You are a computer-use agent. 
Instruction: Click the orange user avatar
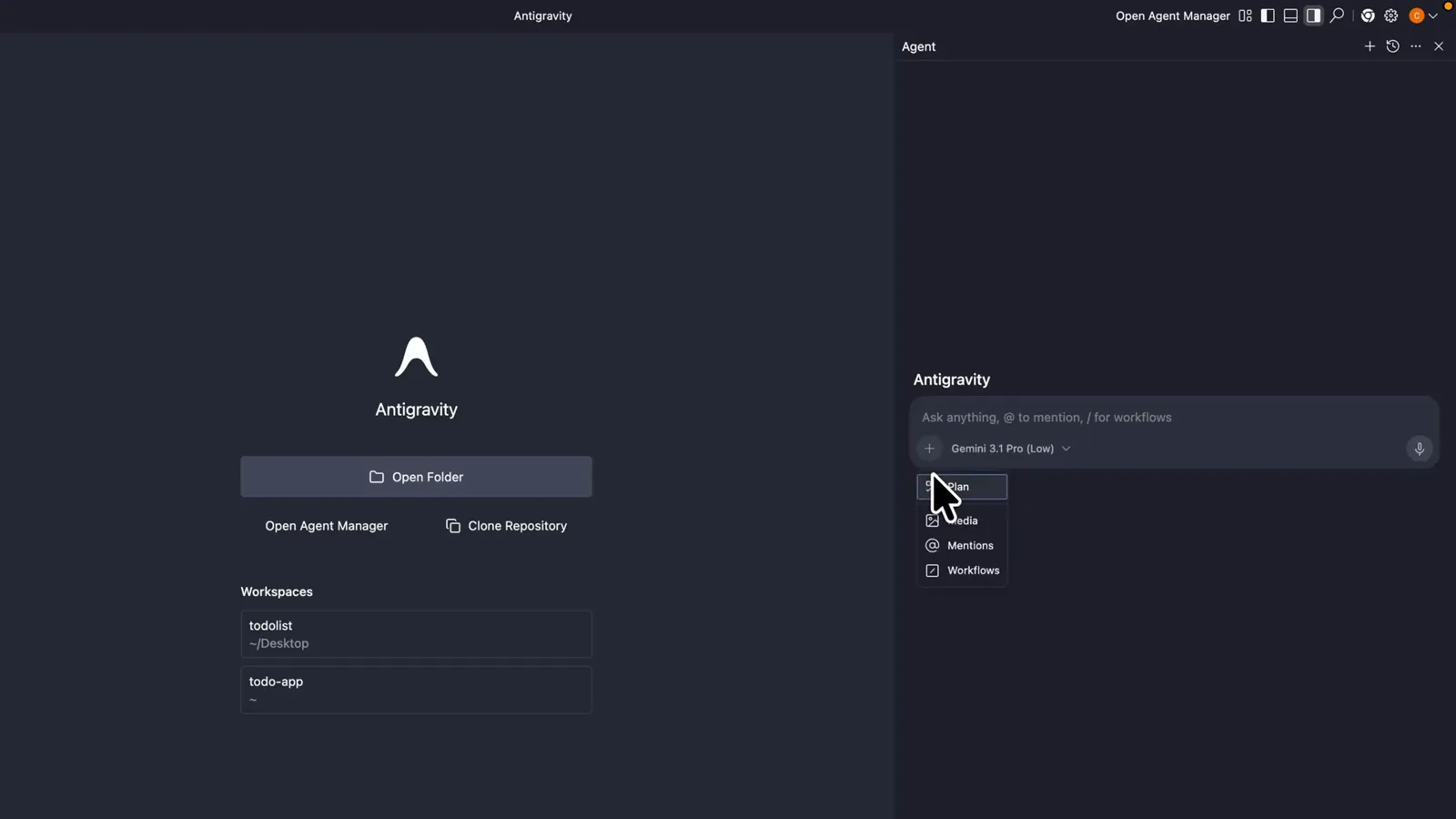coord(1416,15)
